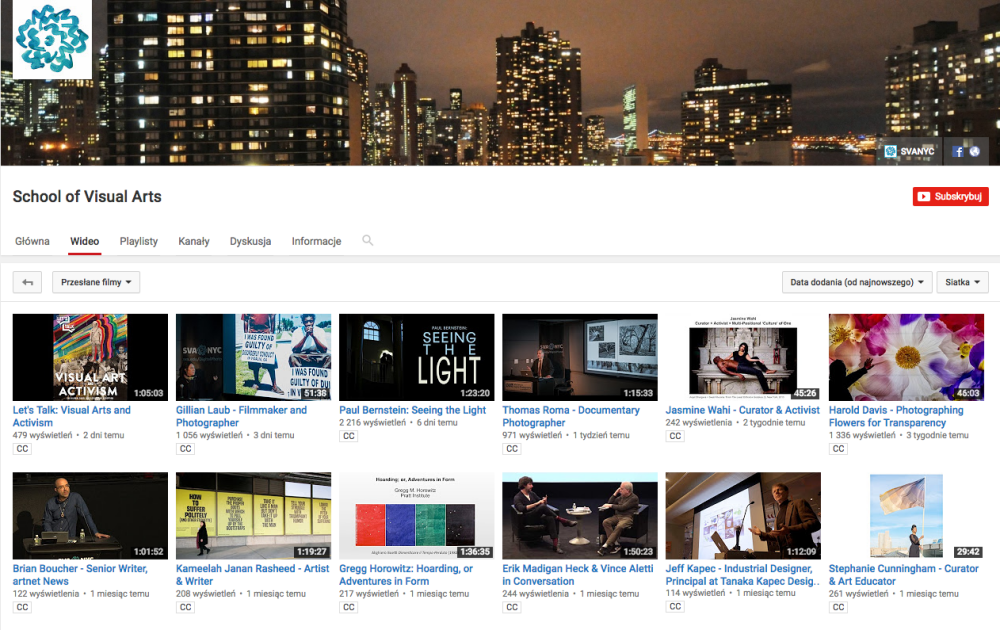Click the globe website icon in banner
This screenshot has width=1000, height=630.
[x=974, y=151]
